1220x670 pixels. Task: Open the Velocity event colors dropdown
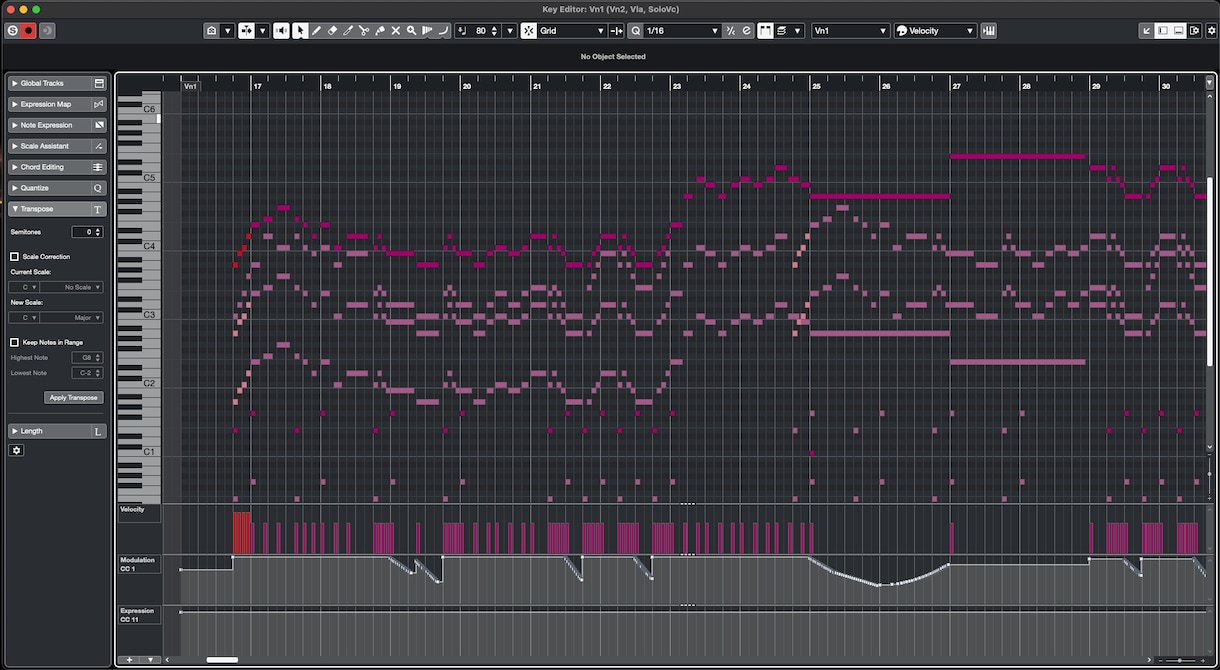(935, 31)
